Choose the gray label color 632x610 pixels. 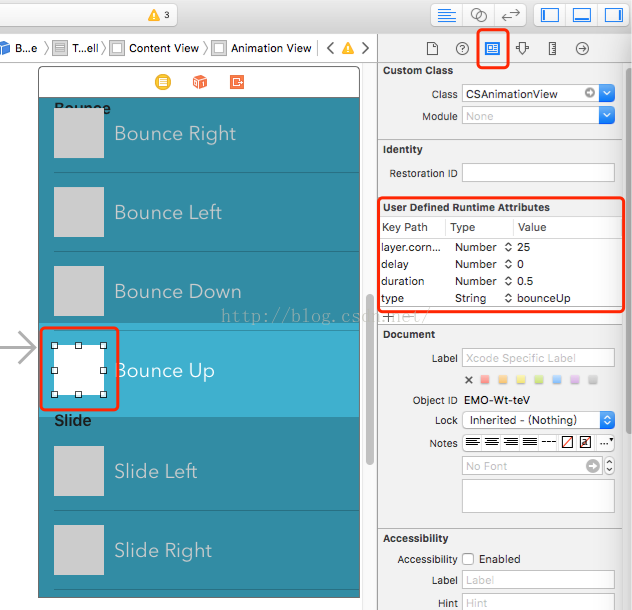click(592, 379)
